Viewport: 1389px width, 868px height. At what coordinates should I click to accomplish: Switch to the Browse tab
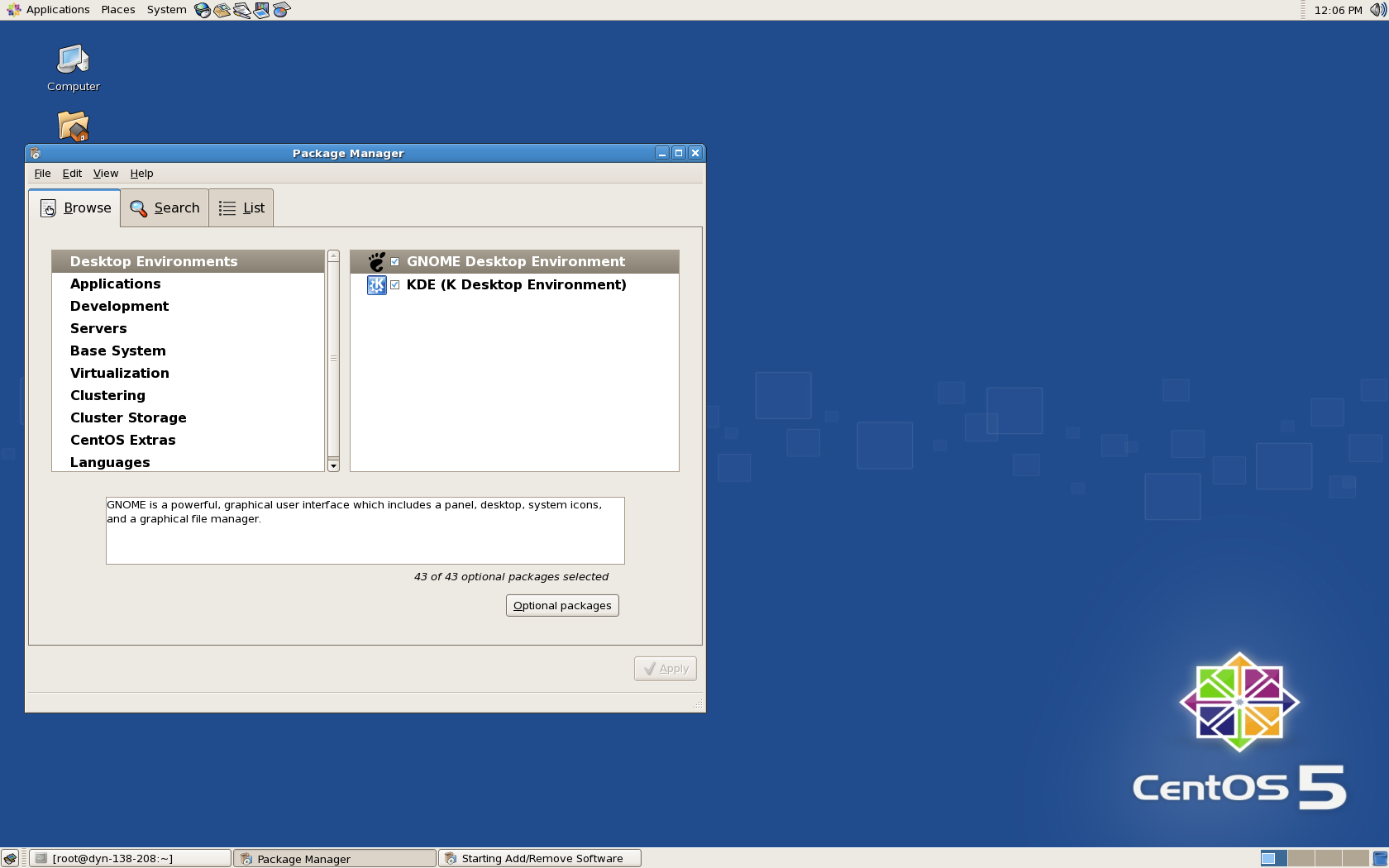pyautogui.click(x=75, y=208)
